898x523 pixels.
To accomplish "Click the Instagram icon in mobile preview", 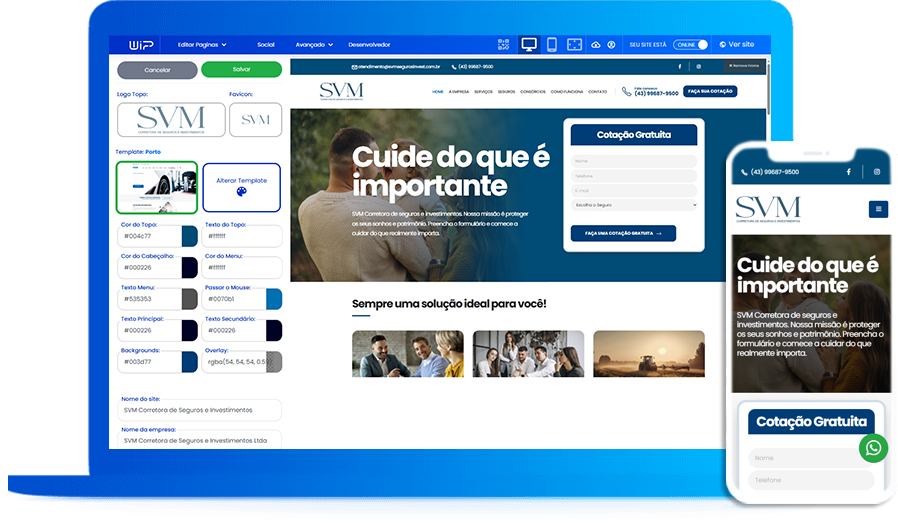I will tap(877, 172).
